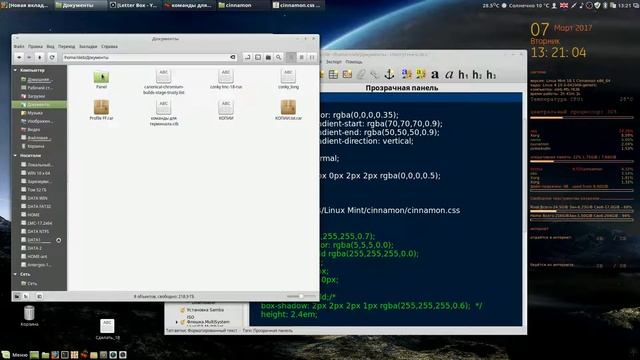Screen dimensions: 640x360
Task: Apply bold formatting in CherryTree
Action: click(x=435, y=74)
